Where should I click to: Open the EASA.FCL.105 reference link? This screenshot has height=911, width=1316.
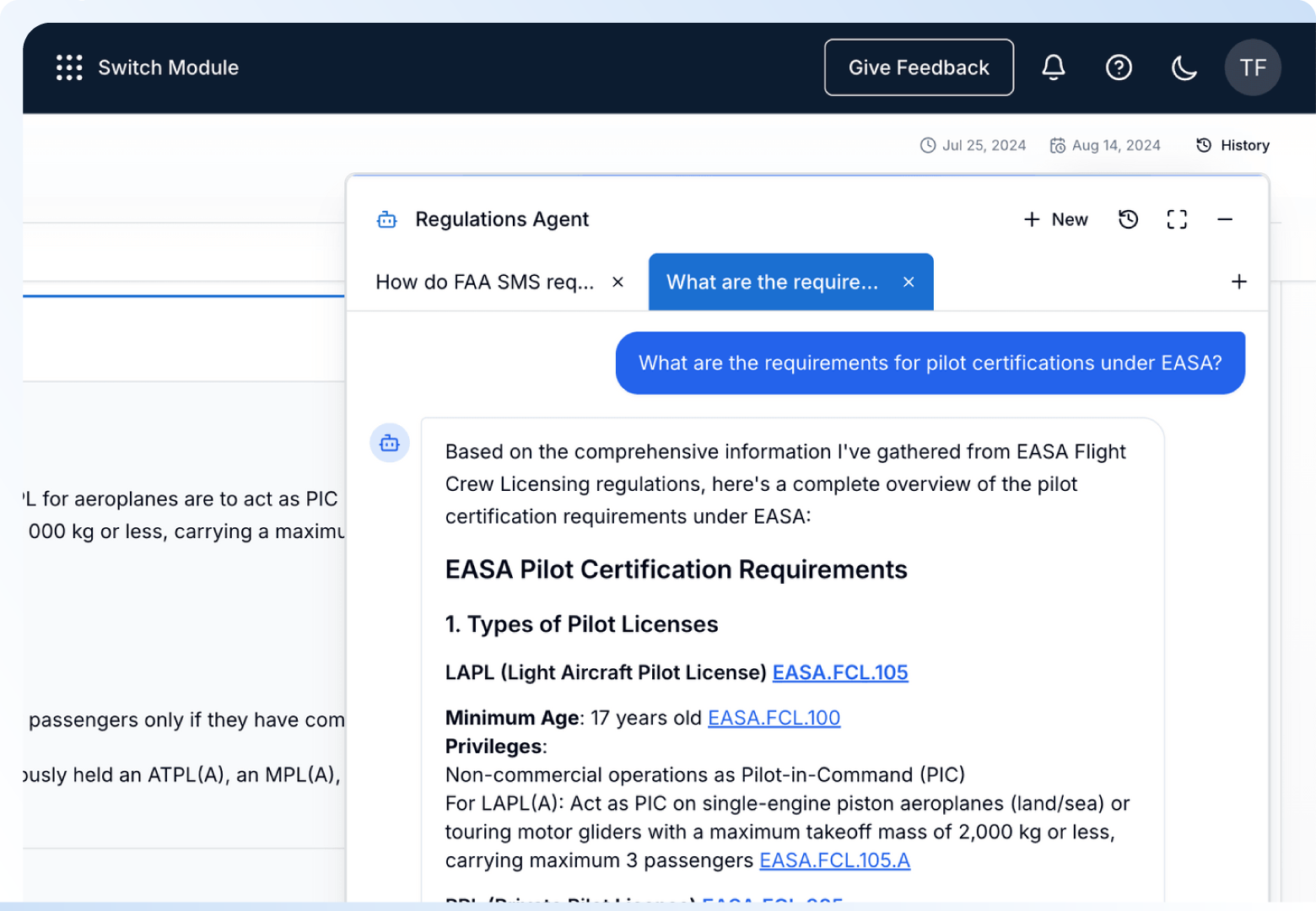tap(840, 672)
